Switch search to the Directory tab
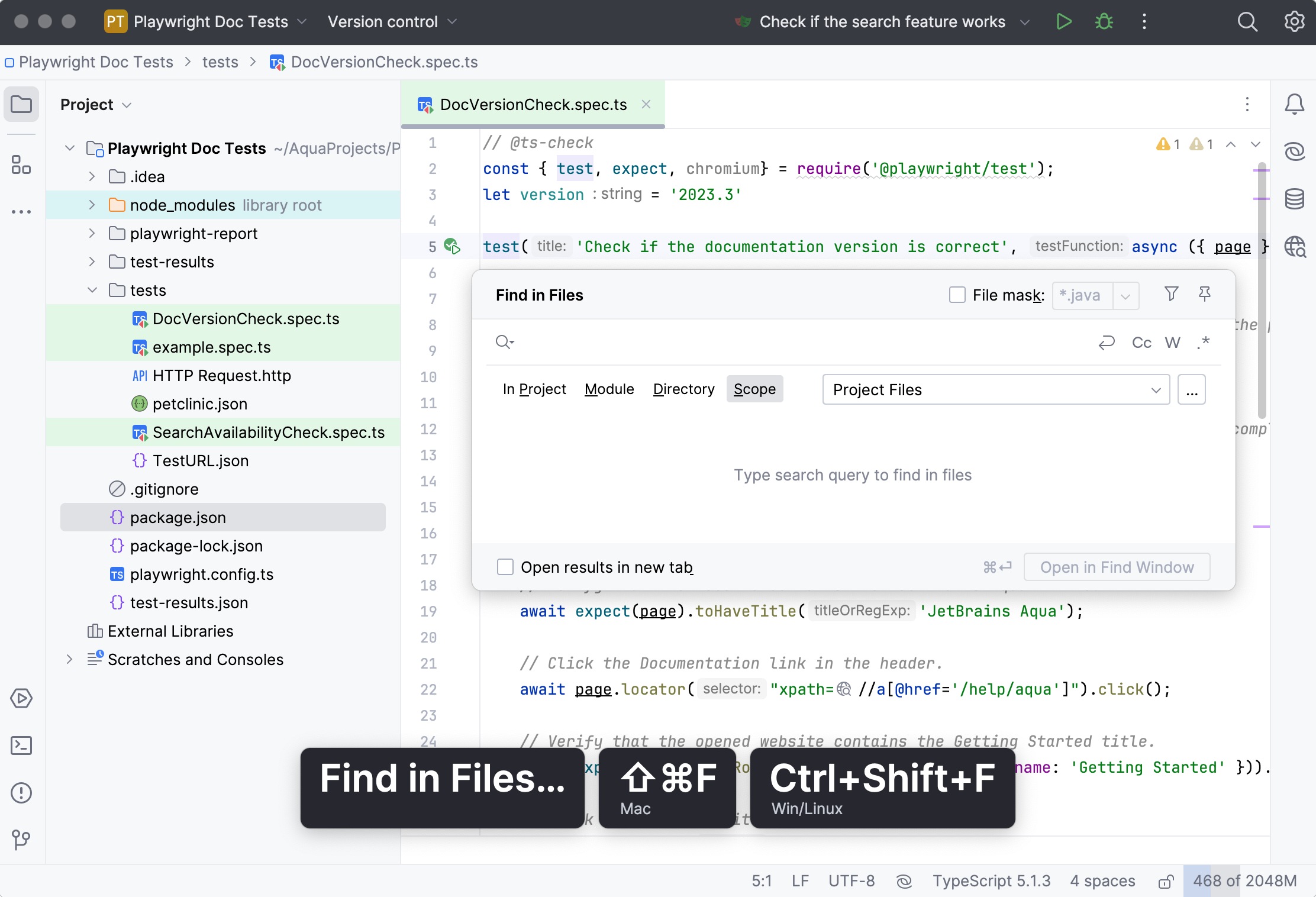The width and height of the screenshot is (1316, 897). point(683,389)
